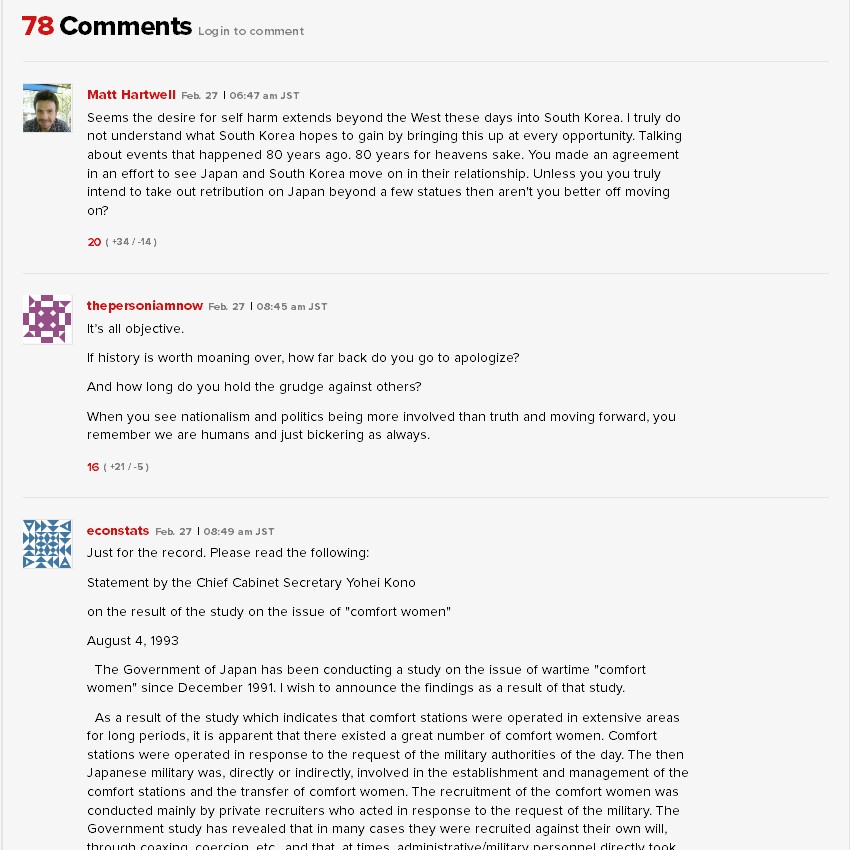Screen dimensions: 850x850
Task: Click the econstats username link
Action: (118, 531)
